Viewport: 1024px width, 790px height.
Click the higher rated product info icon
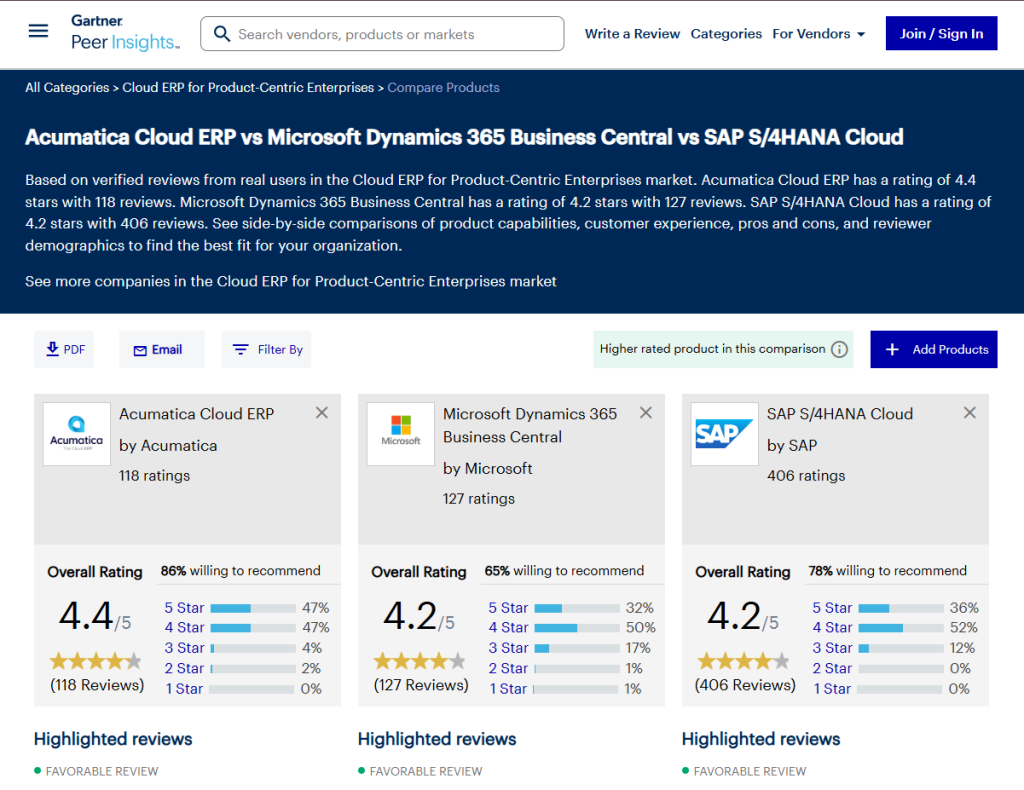(839, 349)
